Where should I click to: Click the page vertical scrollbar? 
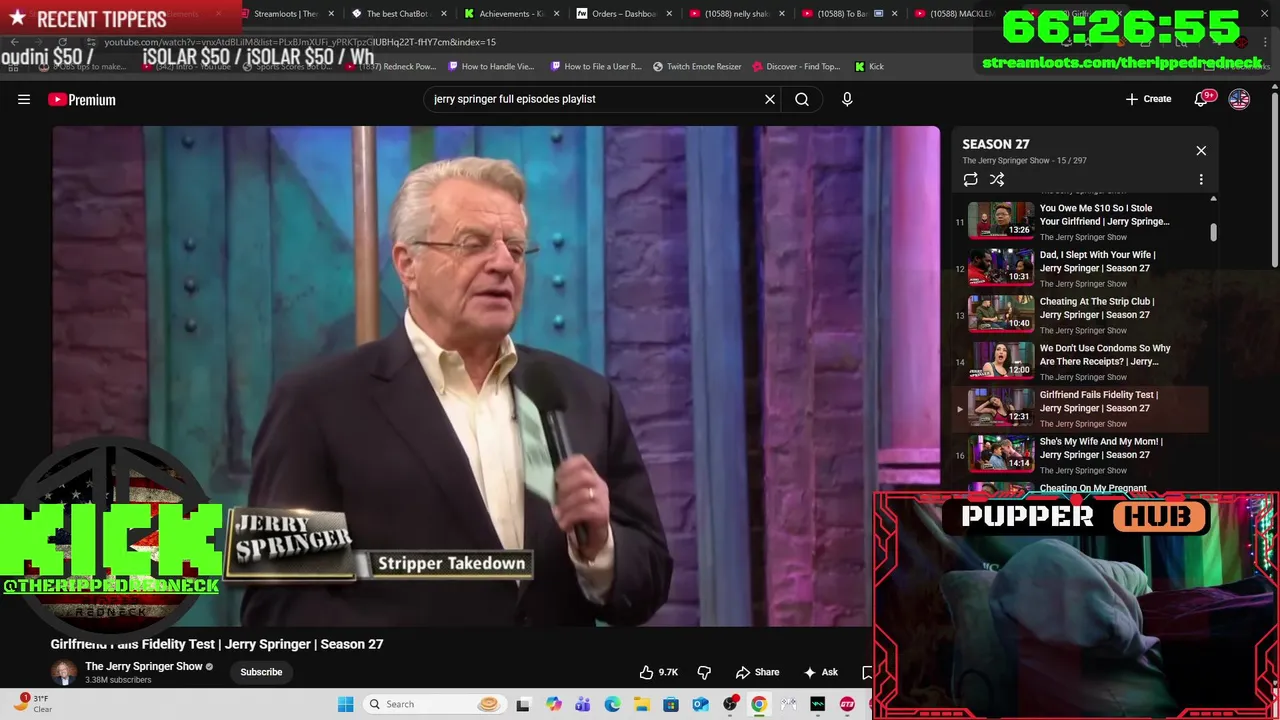[1274, 180]
